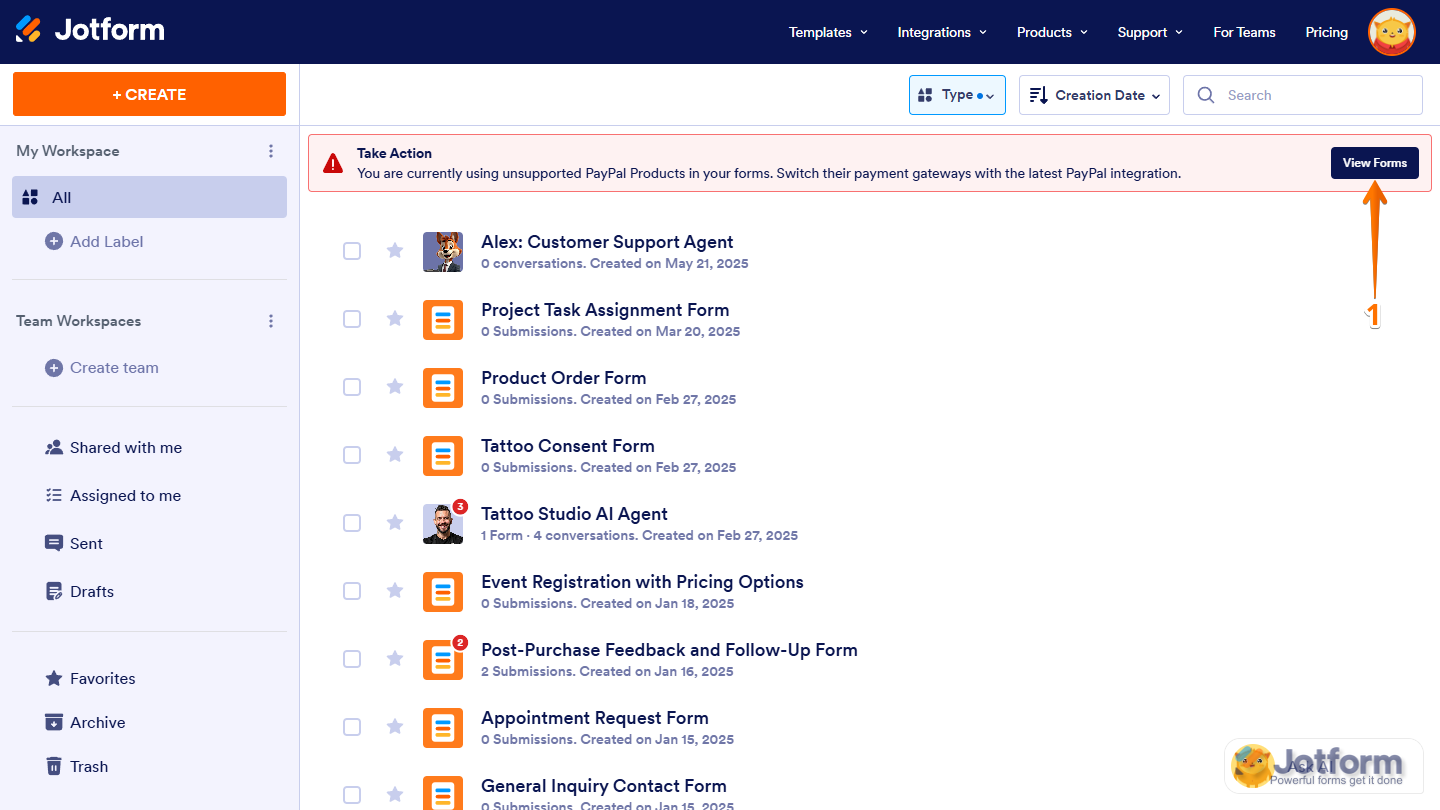Click View Forms in PayPal alert
1440x810 pixels.
pos(1374,163)
